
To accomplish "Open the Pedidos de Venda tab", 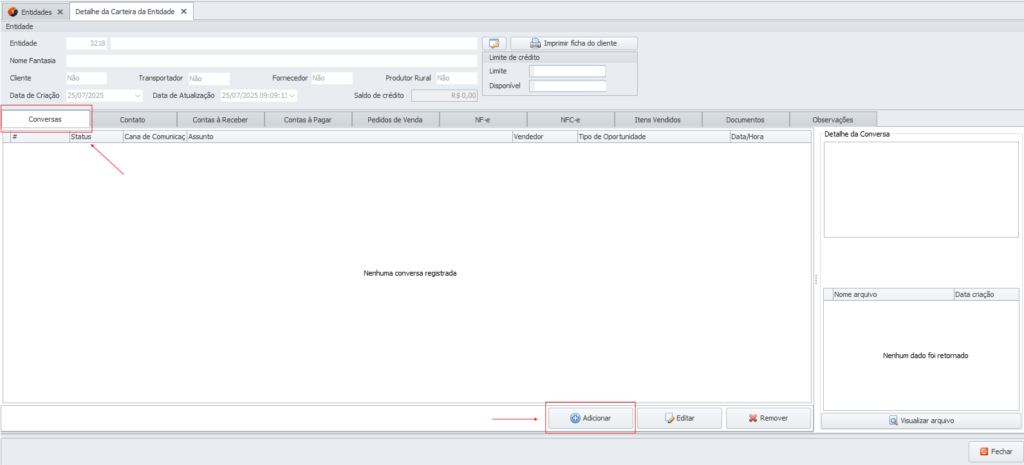I will 395,120.
